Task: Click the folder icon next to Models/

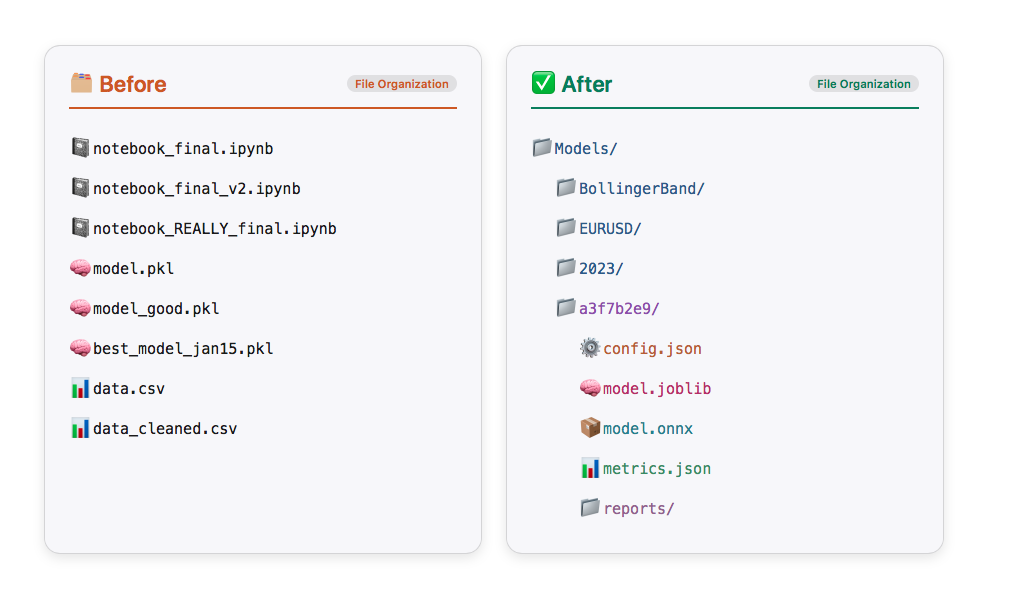Action: 542,147
